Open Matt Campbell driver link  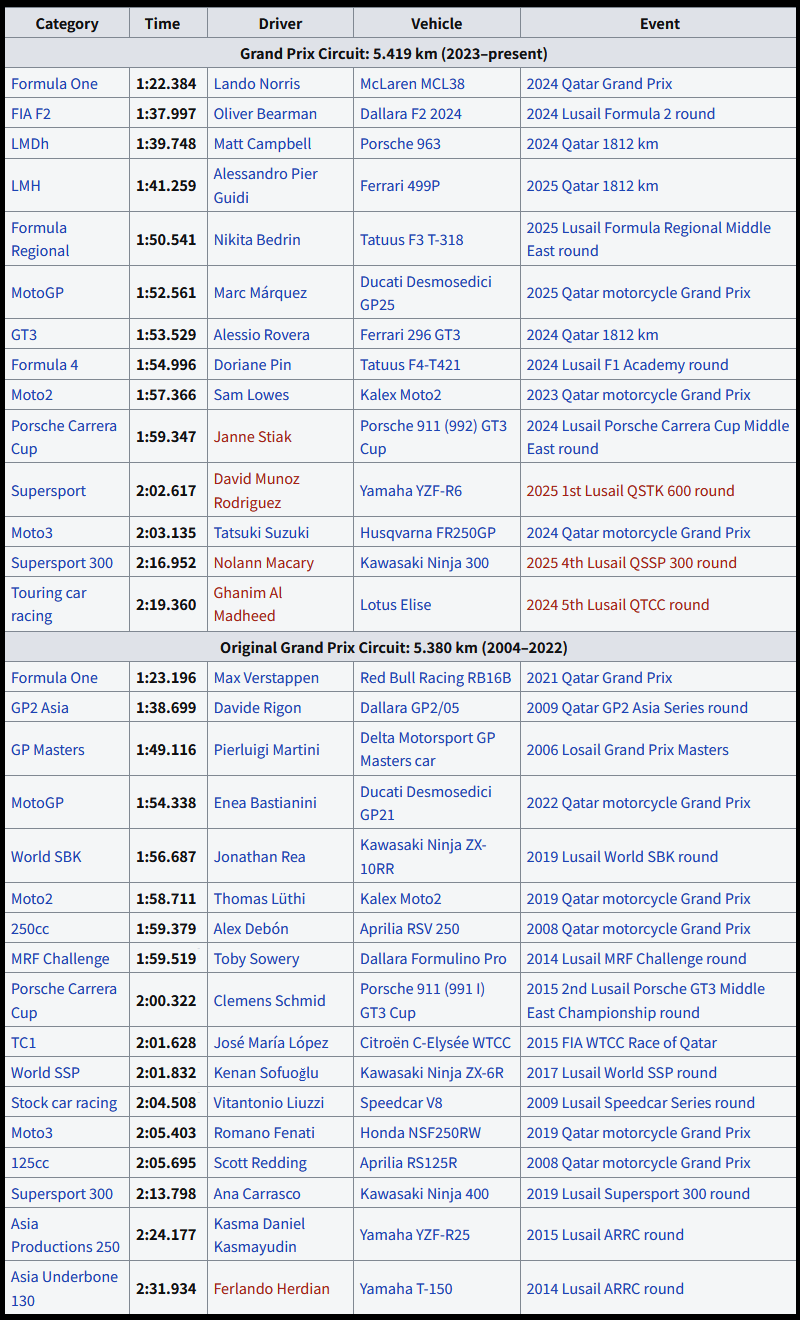tap(262, 144)
